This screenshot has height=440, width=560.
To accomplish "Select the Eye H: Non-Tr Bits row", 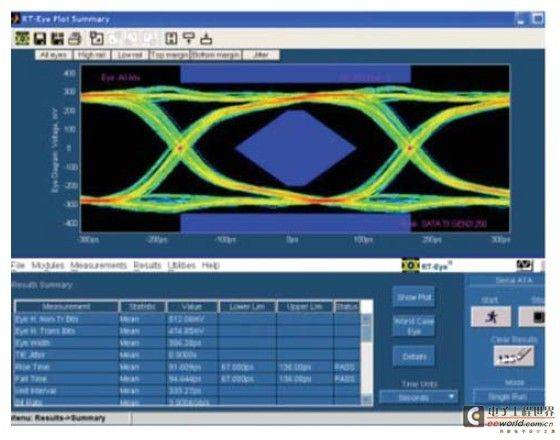I will 187,319.
